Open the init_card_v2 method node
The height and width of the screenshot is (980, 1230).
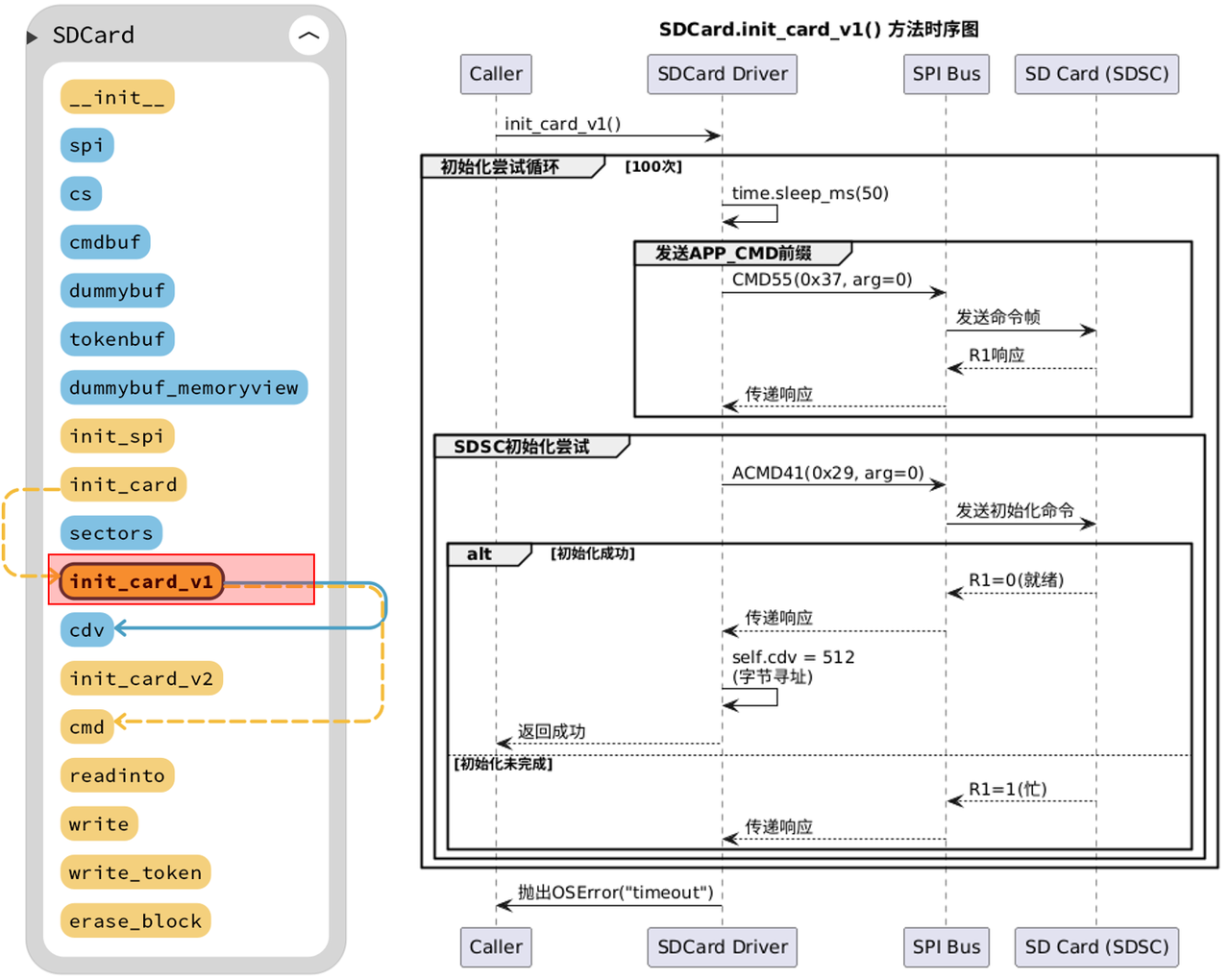tap(141, 678)
